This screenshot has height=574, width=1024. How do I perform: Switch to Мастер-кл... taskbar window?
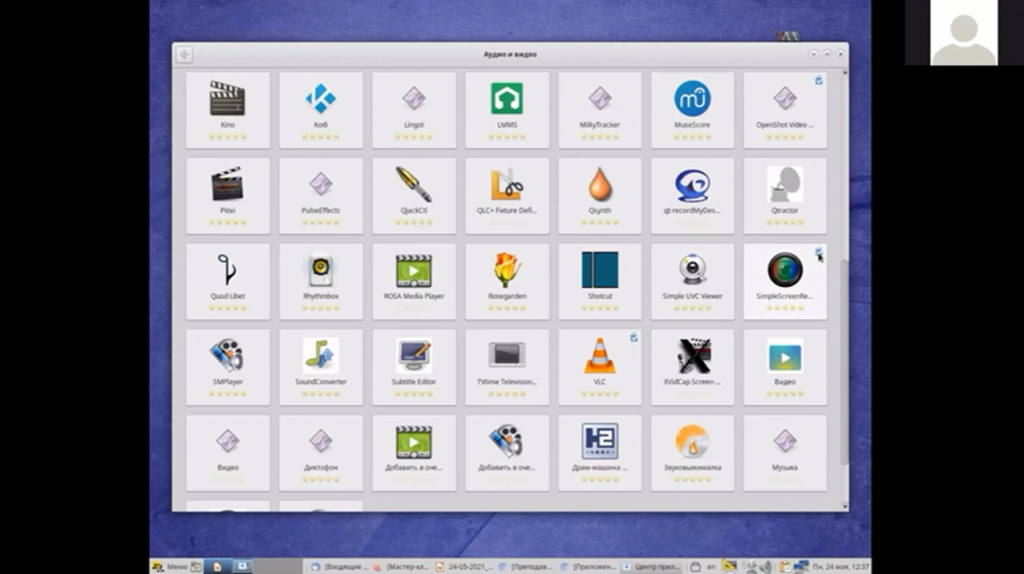pos(402,566)
